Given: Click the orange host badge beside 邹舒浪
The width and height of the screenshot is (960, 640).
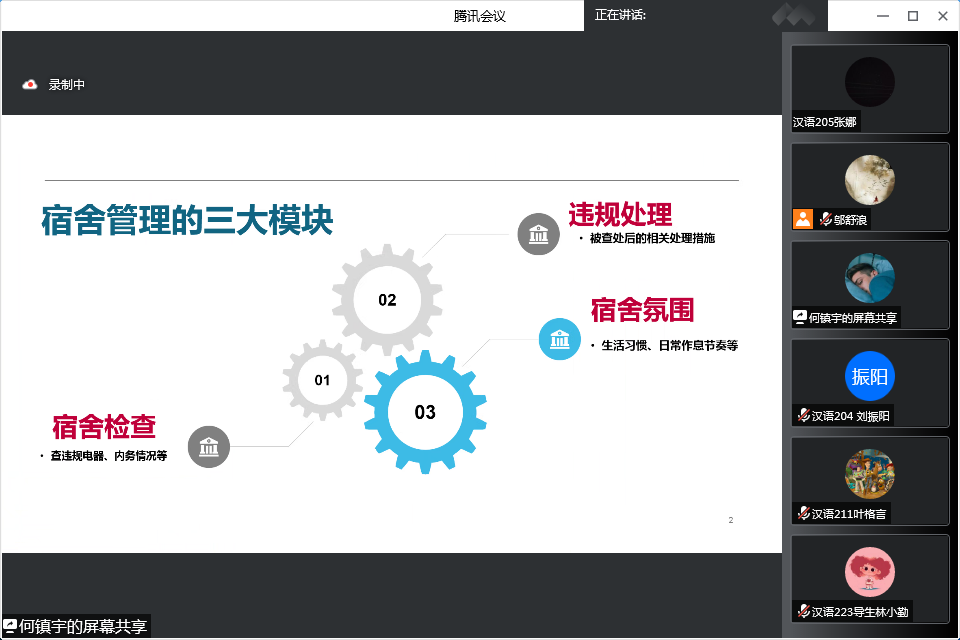Looking at the screenshot, I should pos(802,219).
